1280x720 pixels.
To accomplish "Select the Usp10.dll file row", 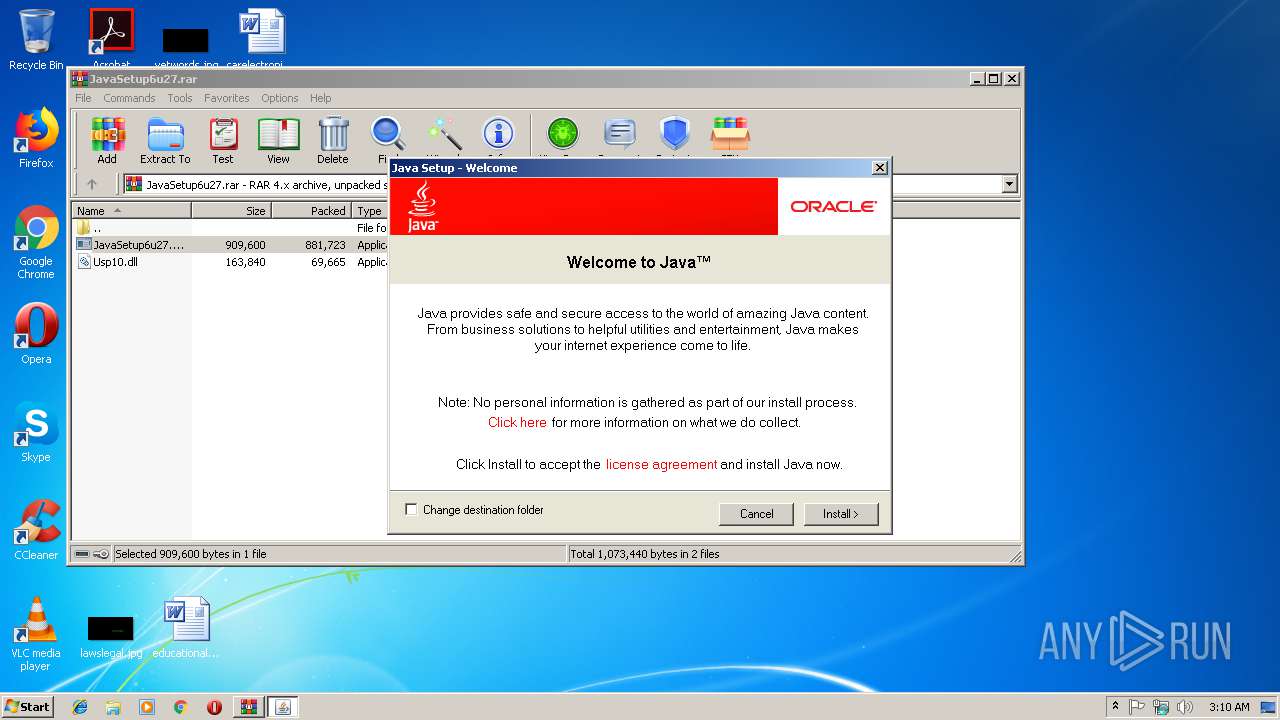I will (231, 262).
